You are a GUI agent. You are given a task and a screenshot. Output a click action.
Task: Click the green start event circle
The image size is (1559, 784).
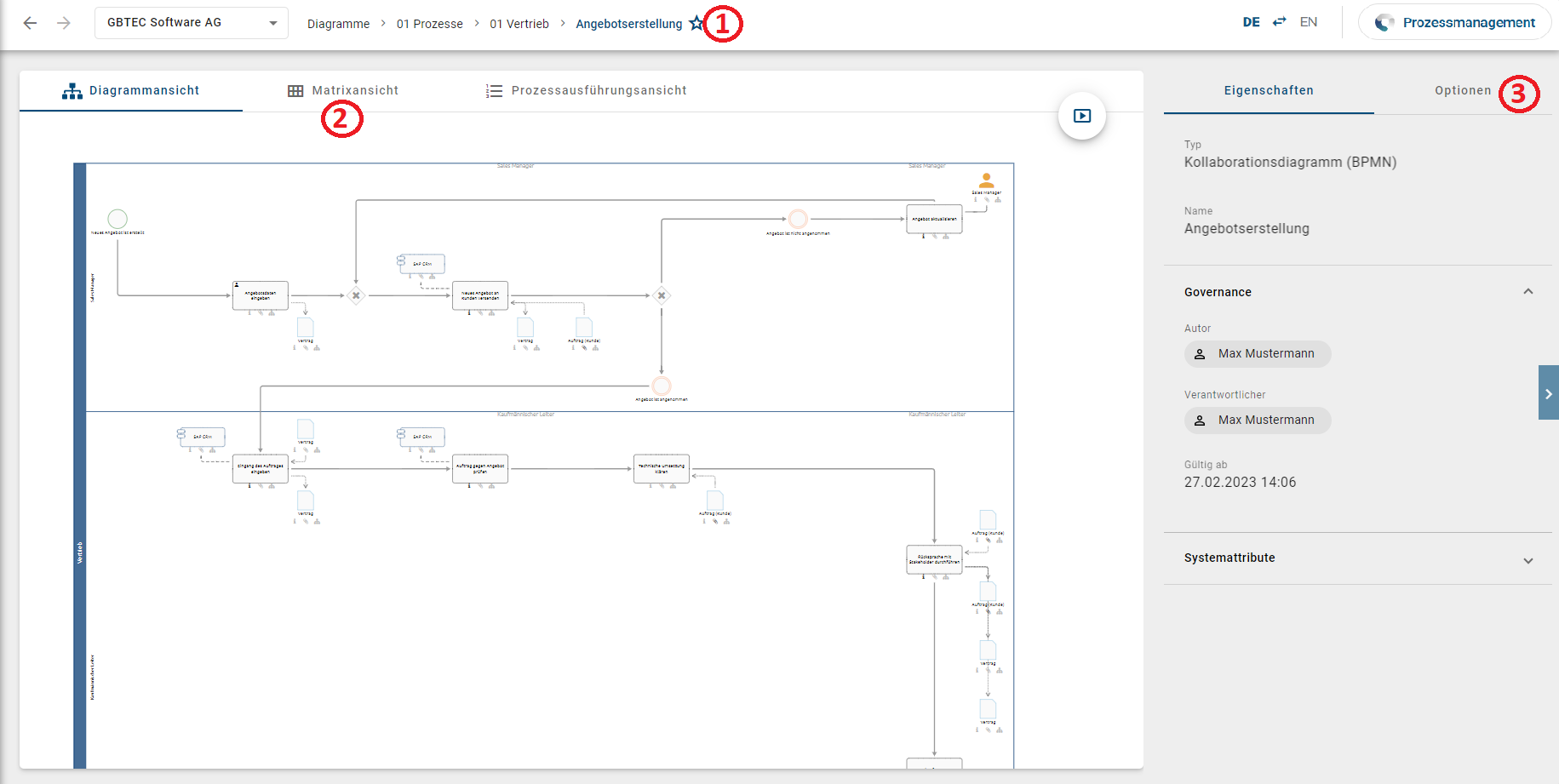click(117, 219)
